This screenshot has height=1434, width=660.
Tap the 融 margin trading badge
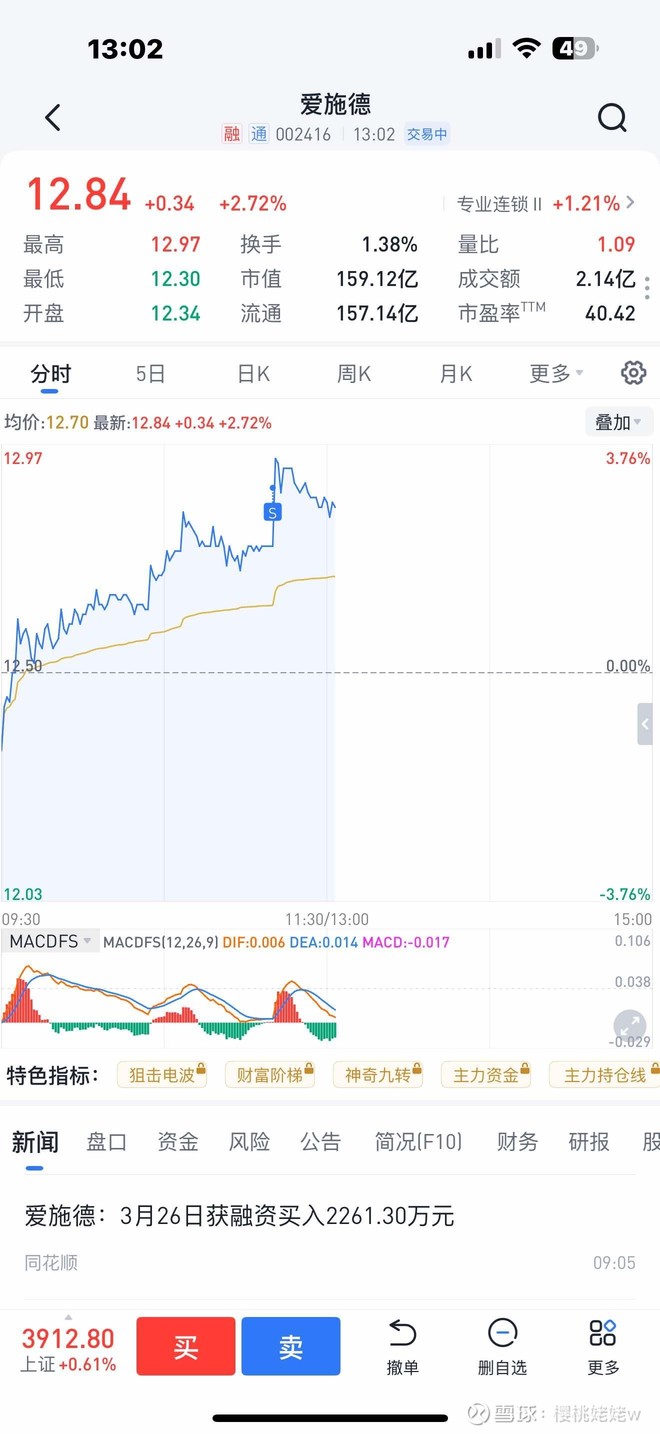(231, 133)
